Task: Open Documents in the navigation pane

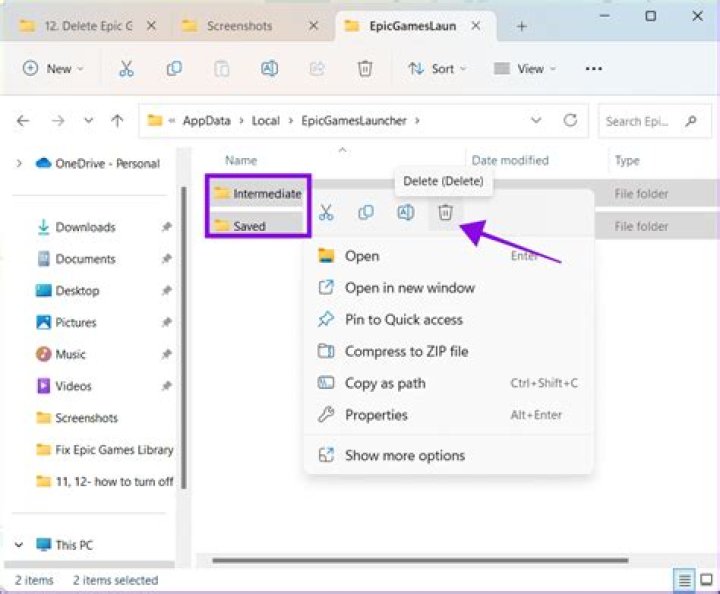Action: (85, 259)
